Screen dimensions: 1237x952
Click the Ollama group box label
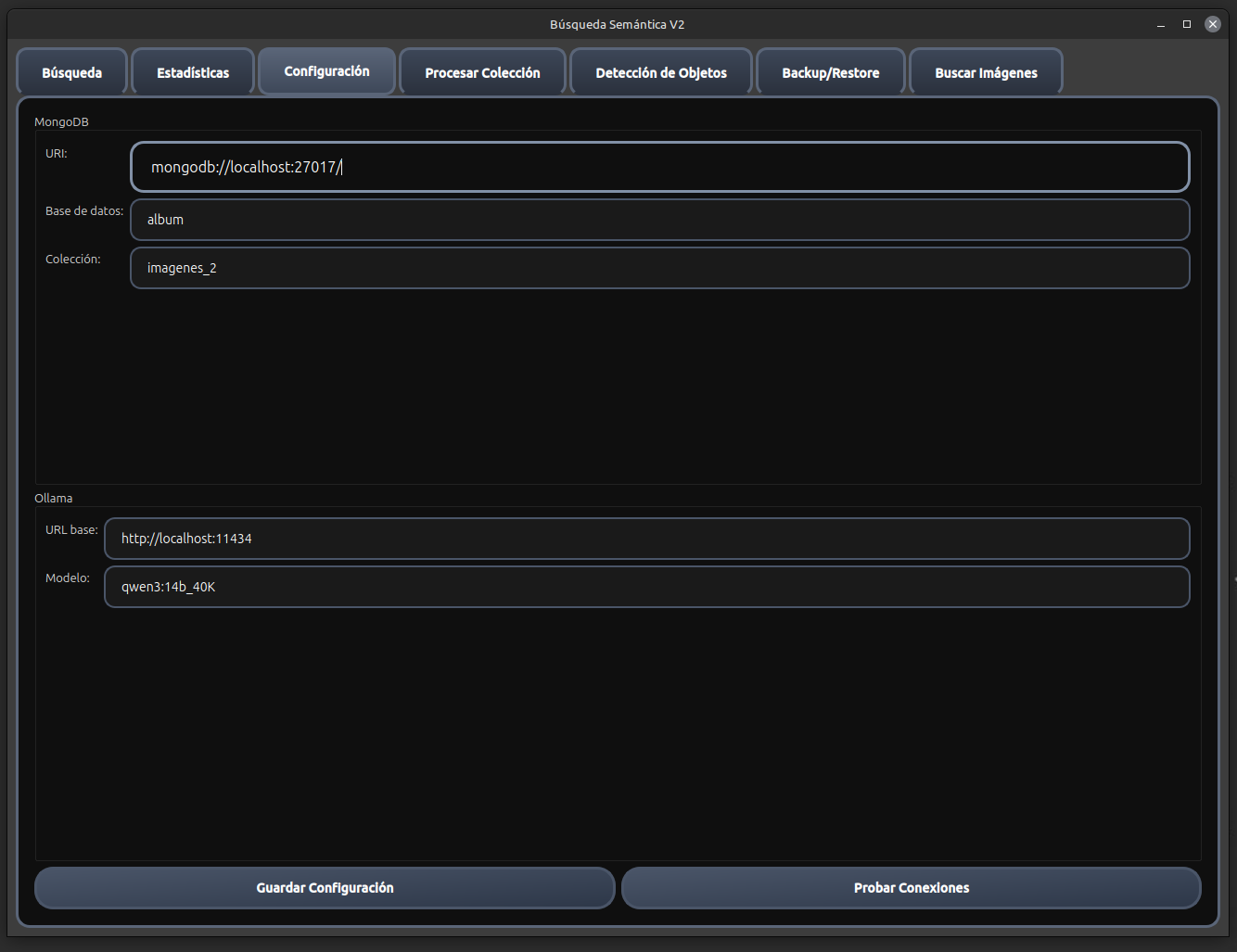coord(53,499)
